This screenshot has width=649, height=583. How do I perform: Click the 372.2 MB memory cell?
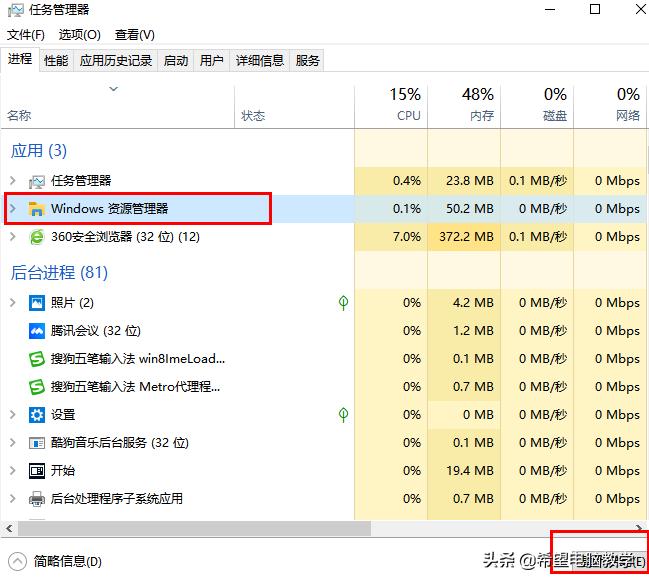466,237
